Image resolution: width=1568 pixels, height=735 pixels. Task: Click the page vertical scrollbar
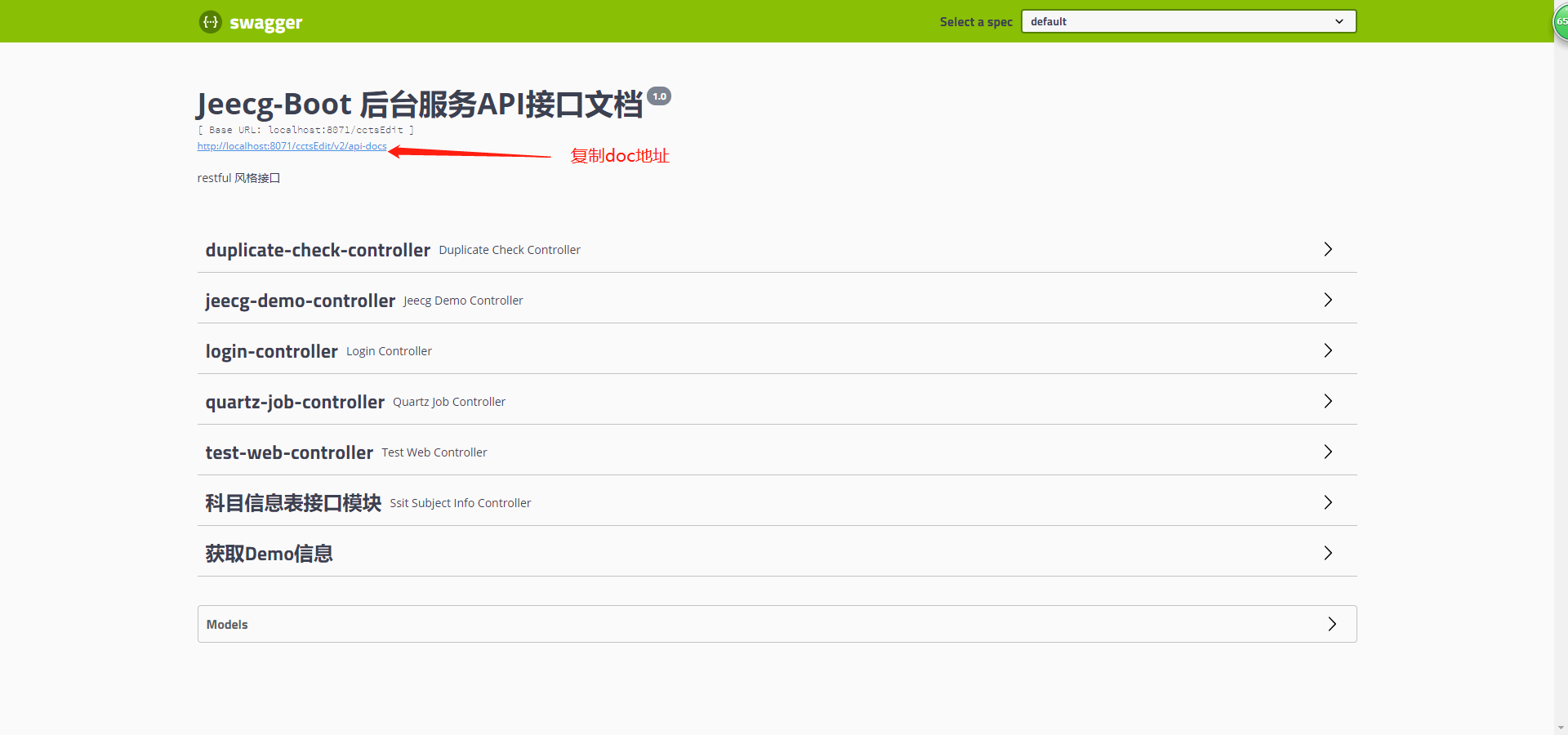[x=1561, y=367]
